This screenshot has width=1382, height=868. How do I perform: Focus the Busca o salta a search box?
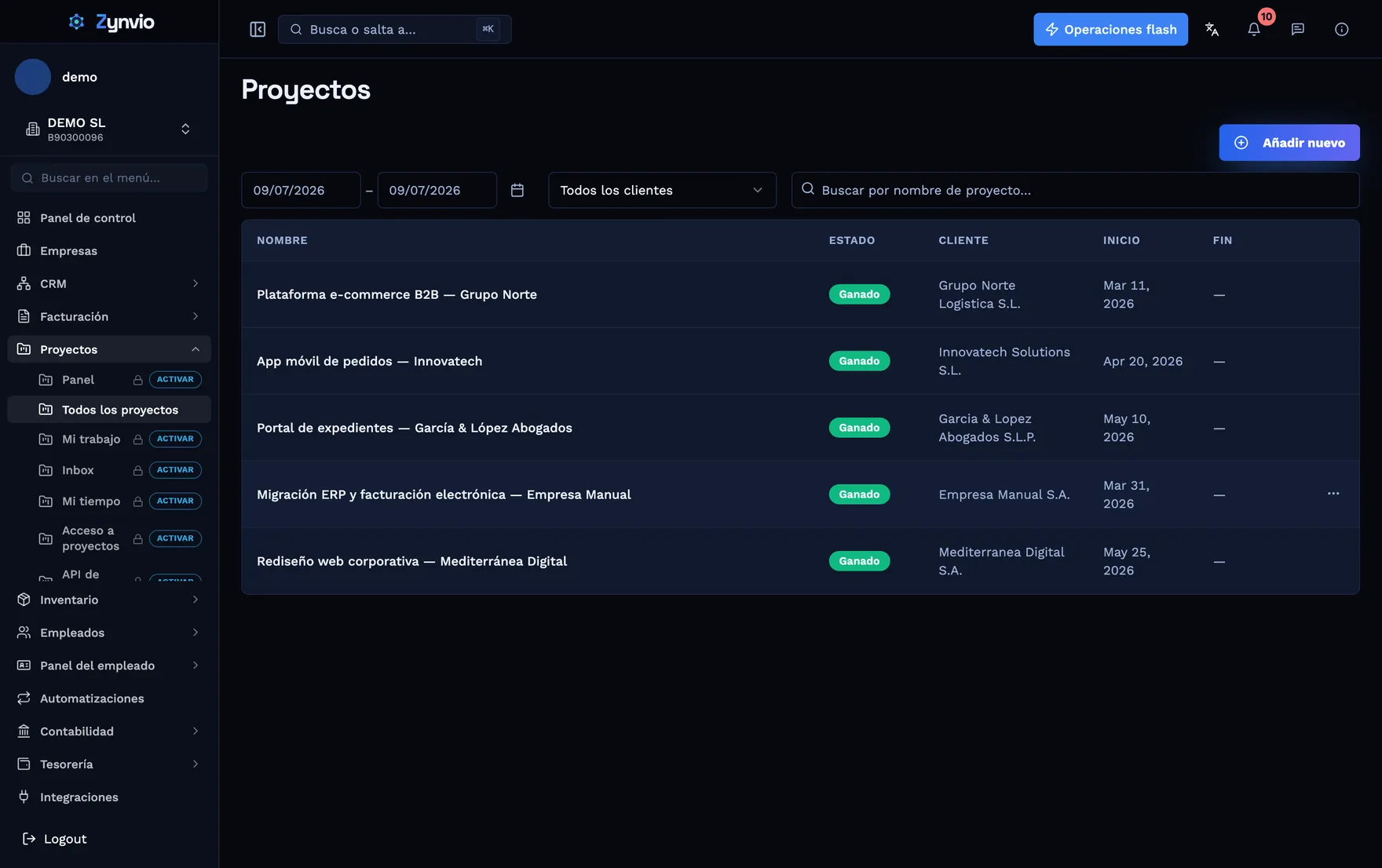[394, 29]
